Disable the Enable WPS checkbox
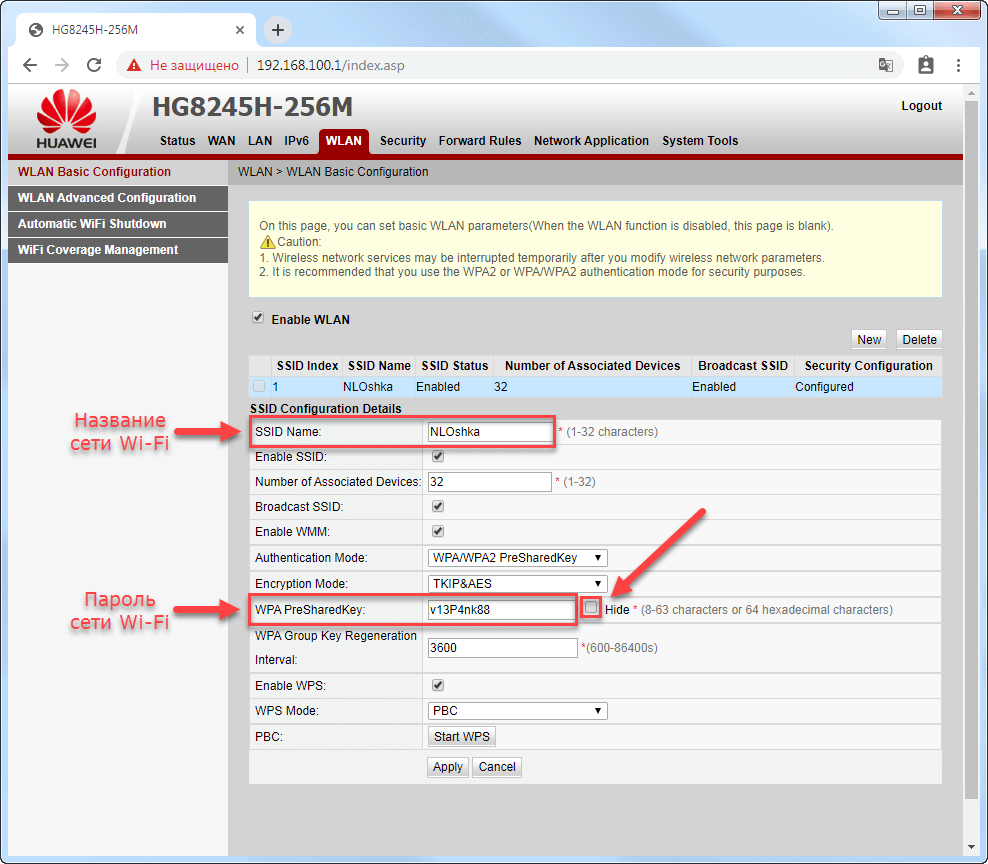This screenshot has height=864, width=988. (437, 685)
